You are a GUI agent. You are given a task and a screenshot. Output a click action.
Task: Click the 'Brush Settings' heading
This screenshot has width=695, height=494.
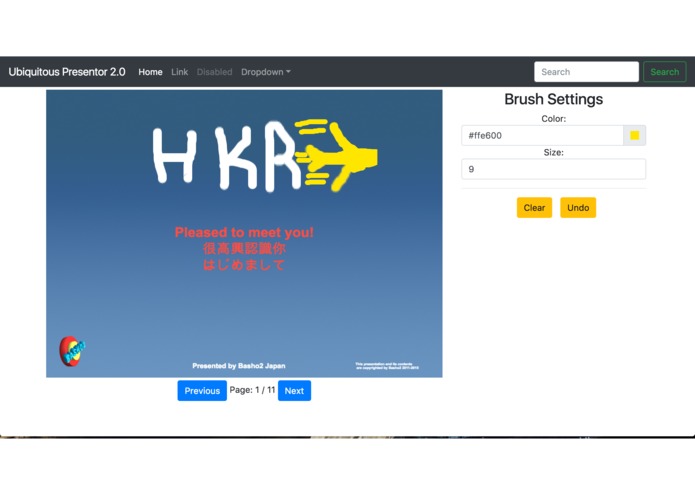[x=553, y=99]
